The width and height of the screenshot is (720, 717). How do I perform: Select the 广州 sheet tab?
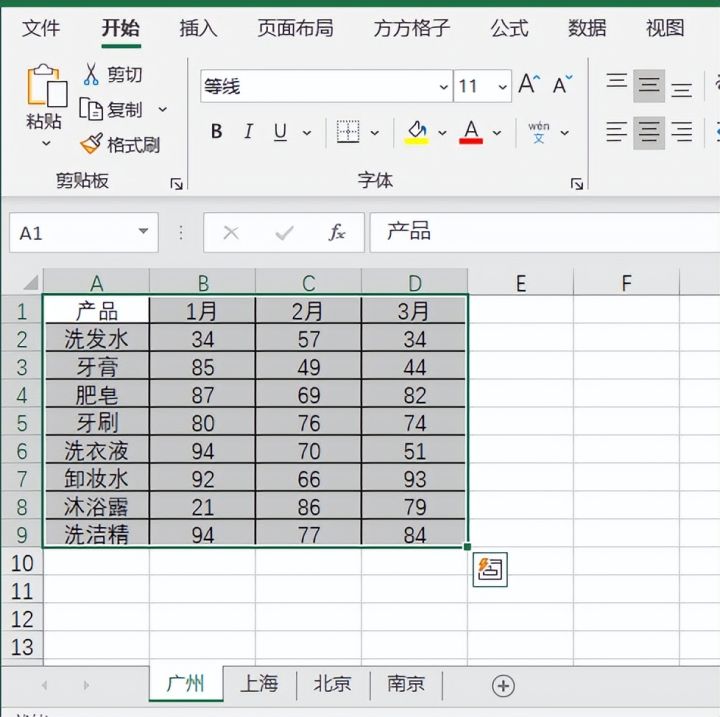pos(186,684)
